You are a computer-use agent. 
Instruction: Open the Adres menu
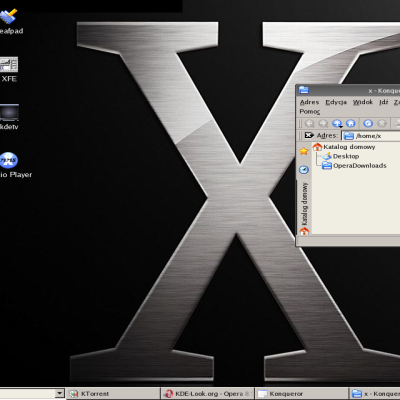[x=309, y=102]
